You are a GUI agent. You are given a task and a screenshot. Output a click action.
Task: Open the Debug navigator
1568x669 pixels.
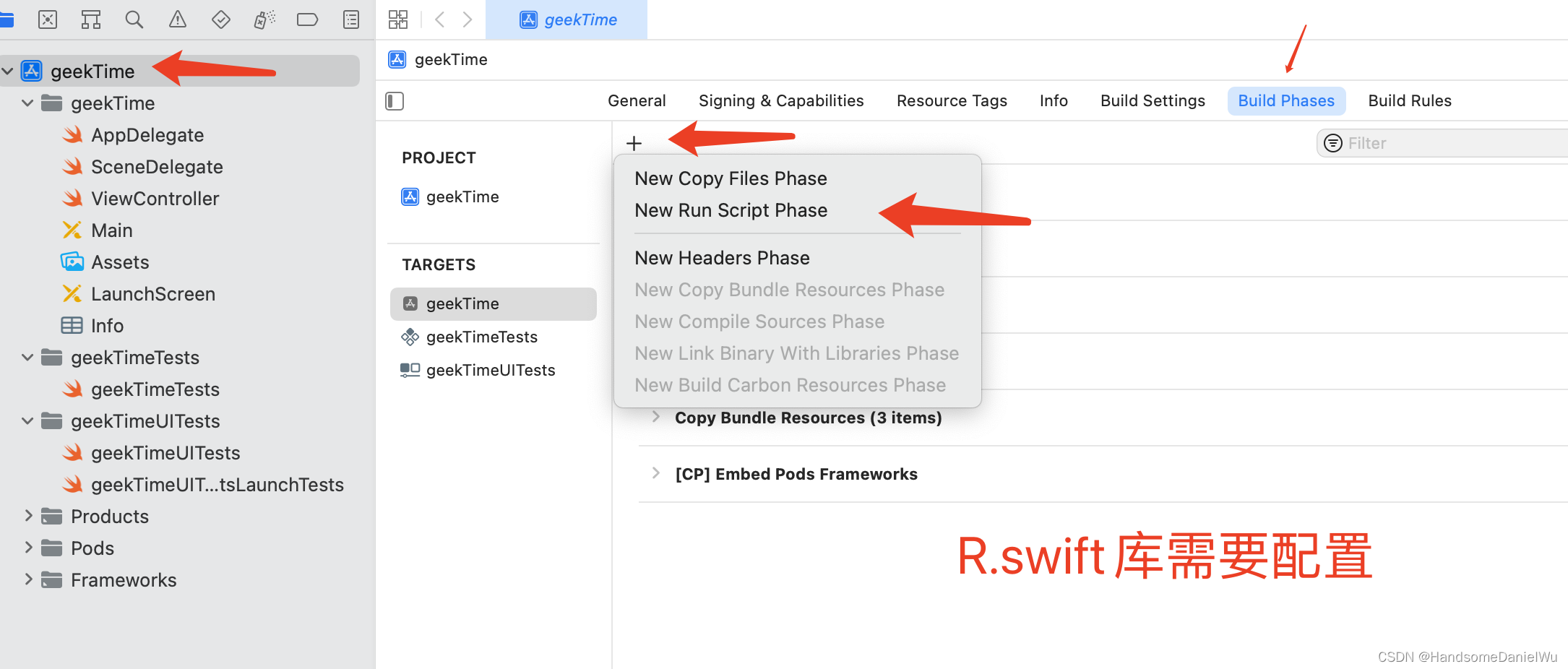(x=264, y=20)
